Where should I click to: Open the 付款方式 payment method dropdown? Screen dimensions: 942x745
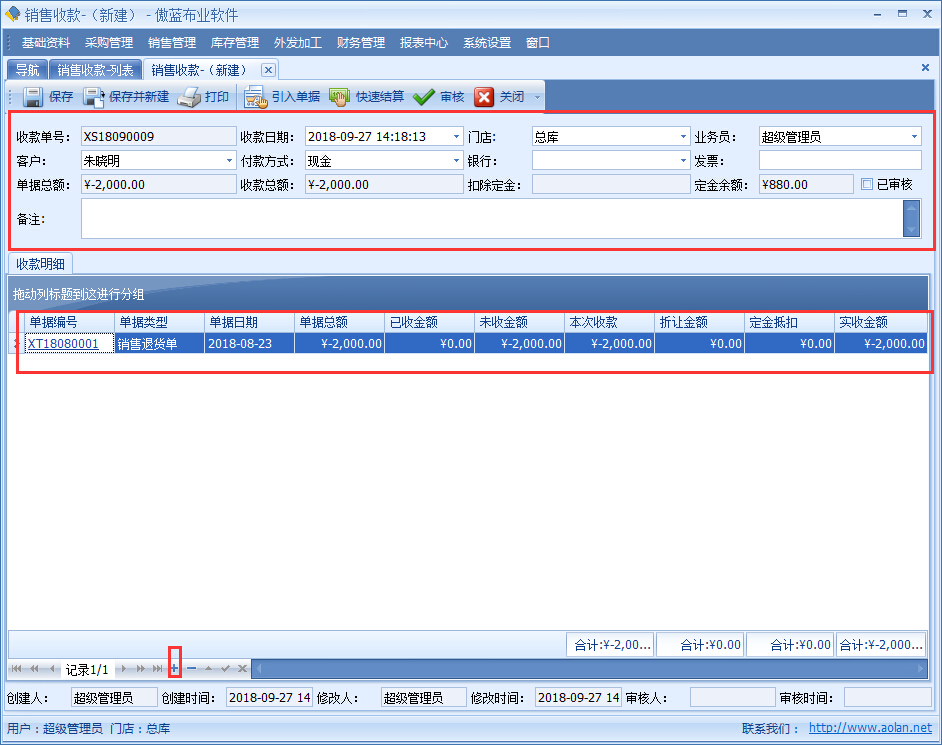pos(456,160)
